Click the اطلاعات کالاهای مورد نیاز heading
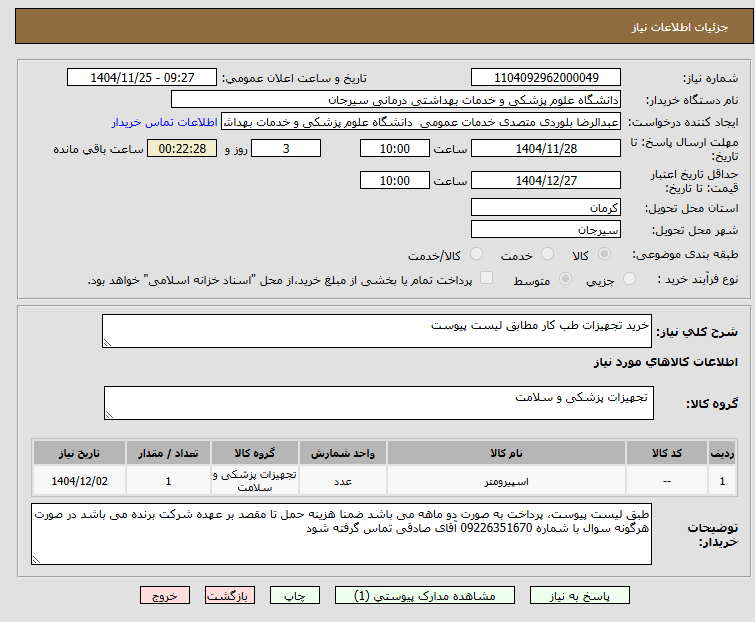 665,362
